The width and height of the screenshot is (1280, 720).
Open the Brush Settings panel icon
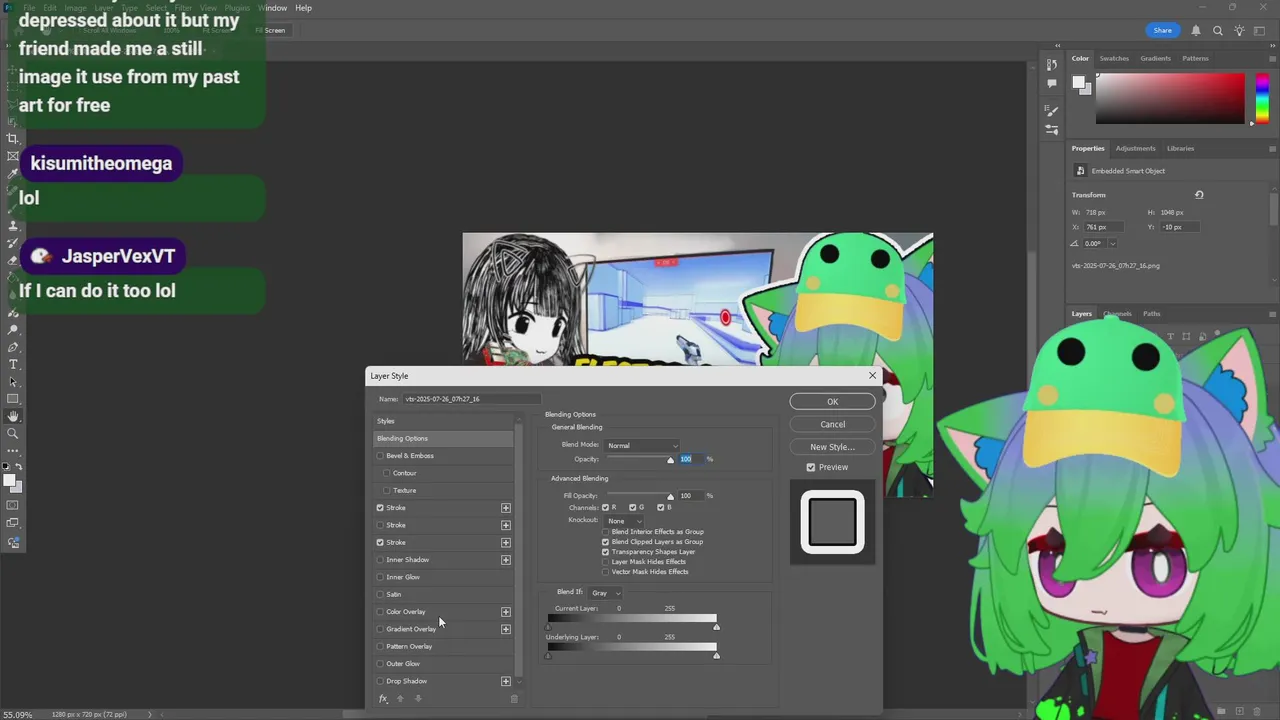pyautogui.click(x=1051, y=130)
